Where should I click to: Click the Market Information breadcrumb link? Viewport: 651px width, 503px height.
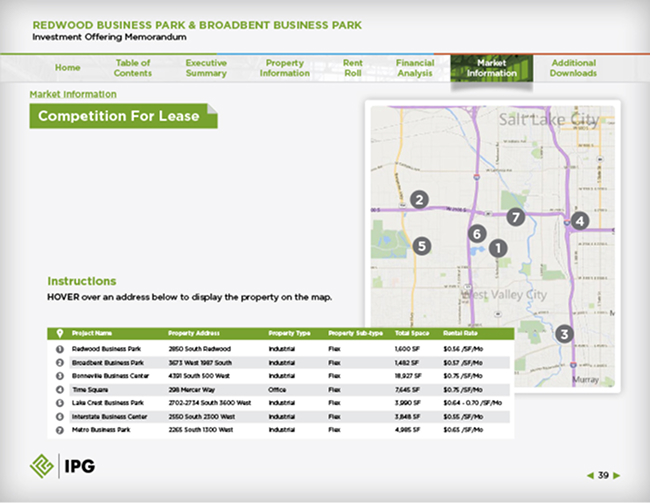[73, 94]
